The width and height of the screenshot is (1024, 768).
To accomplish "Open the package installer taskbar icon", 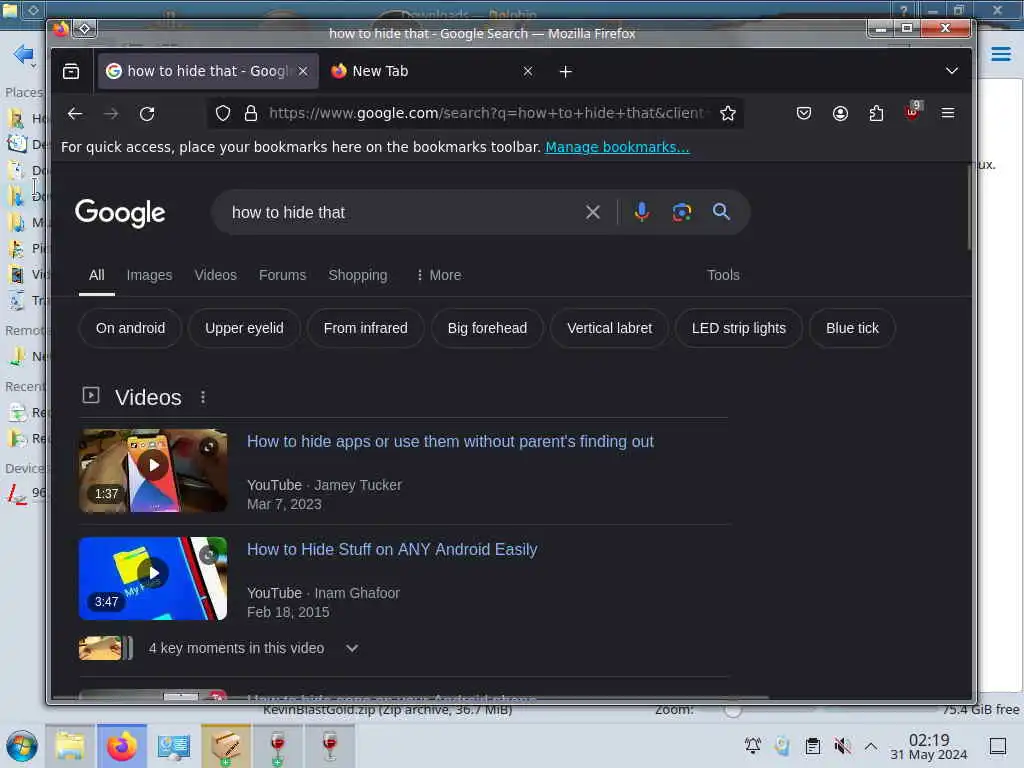I will (225, 746).
